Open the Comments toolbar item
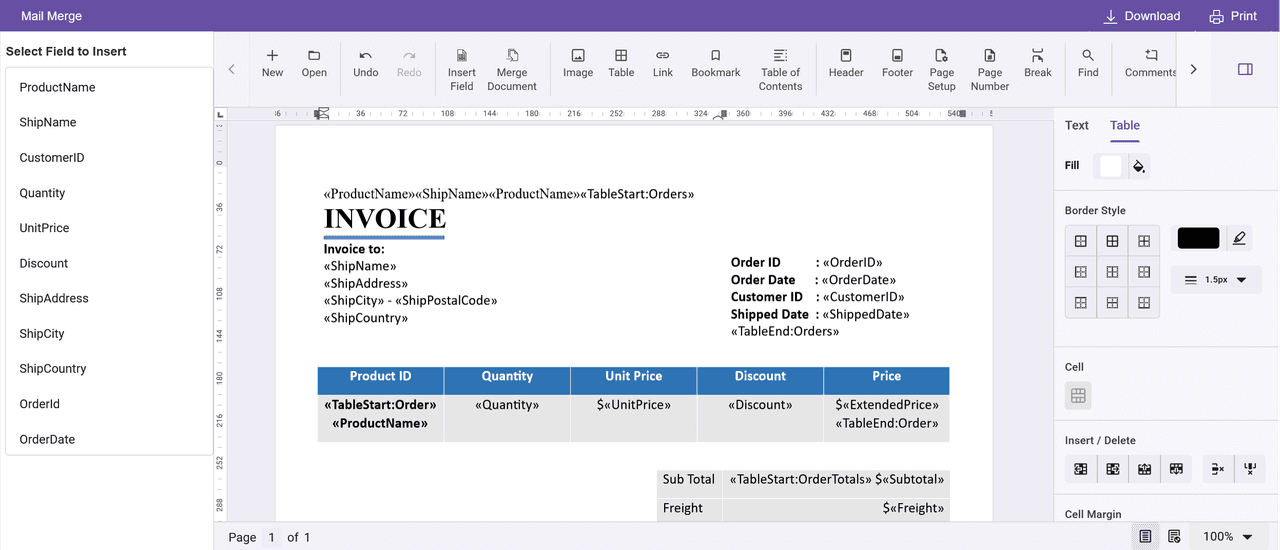The width and height of the screenshot is (1280, 550). coord(1150,63)
